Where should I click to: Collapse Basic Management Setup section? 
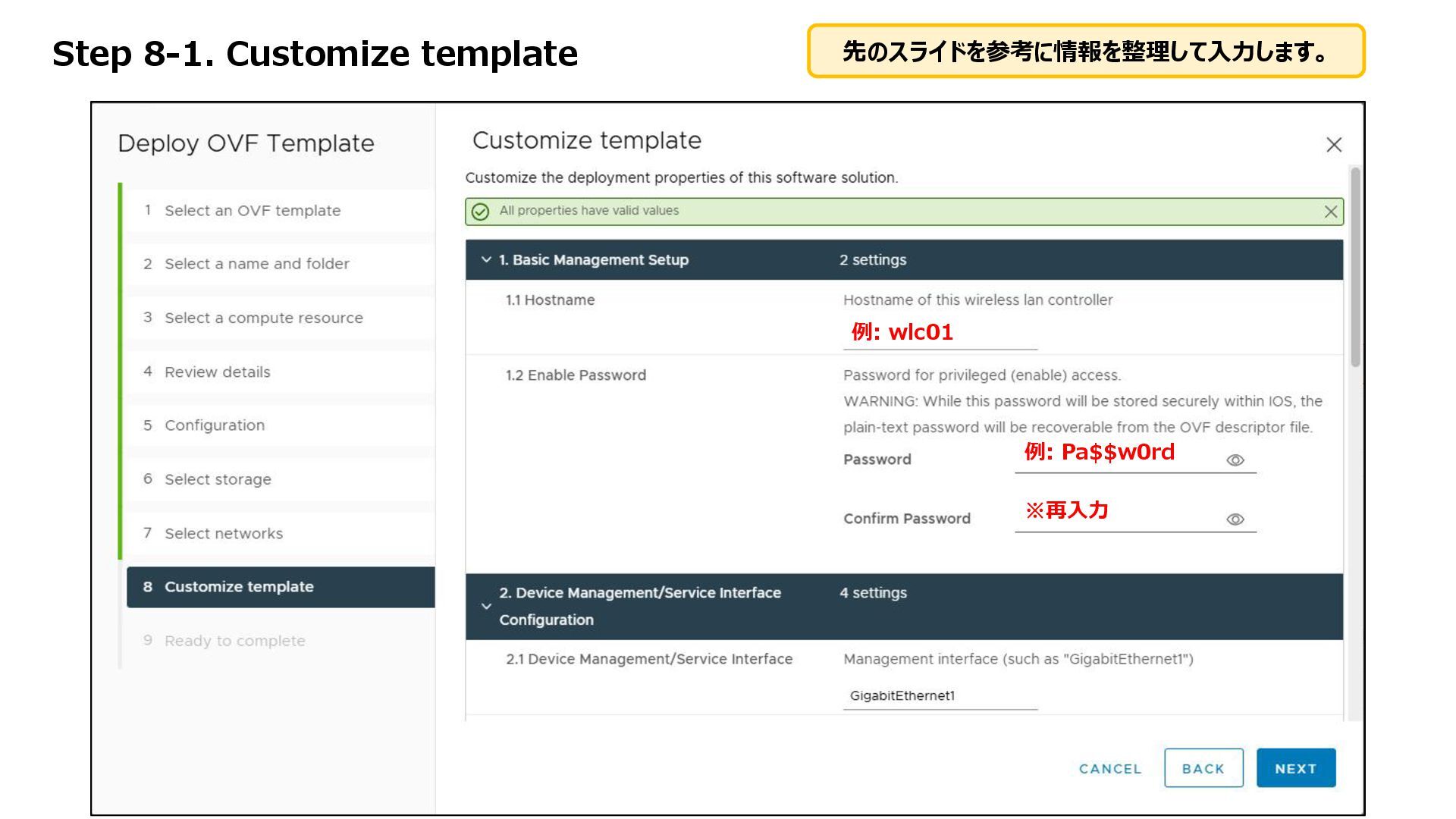486,260
